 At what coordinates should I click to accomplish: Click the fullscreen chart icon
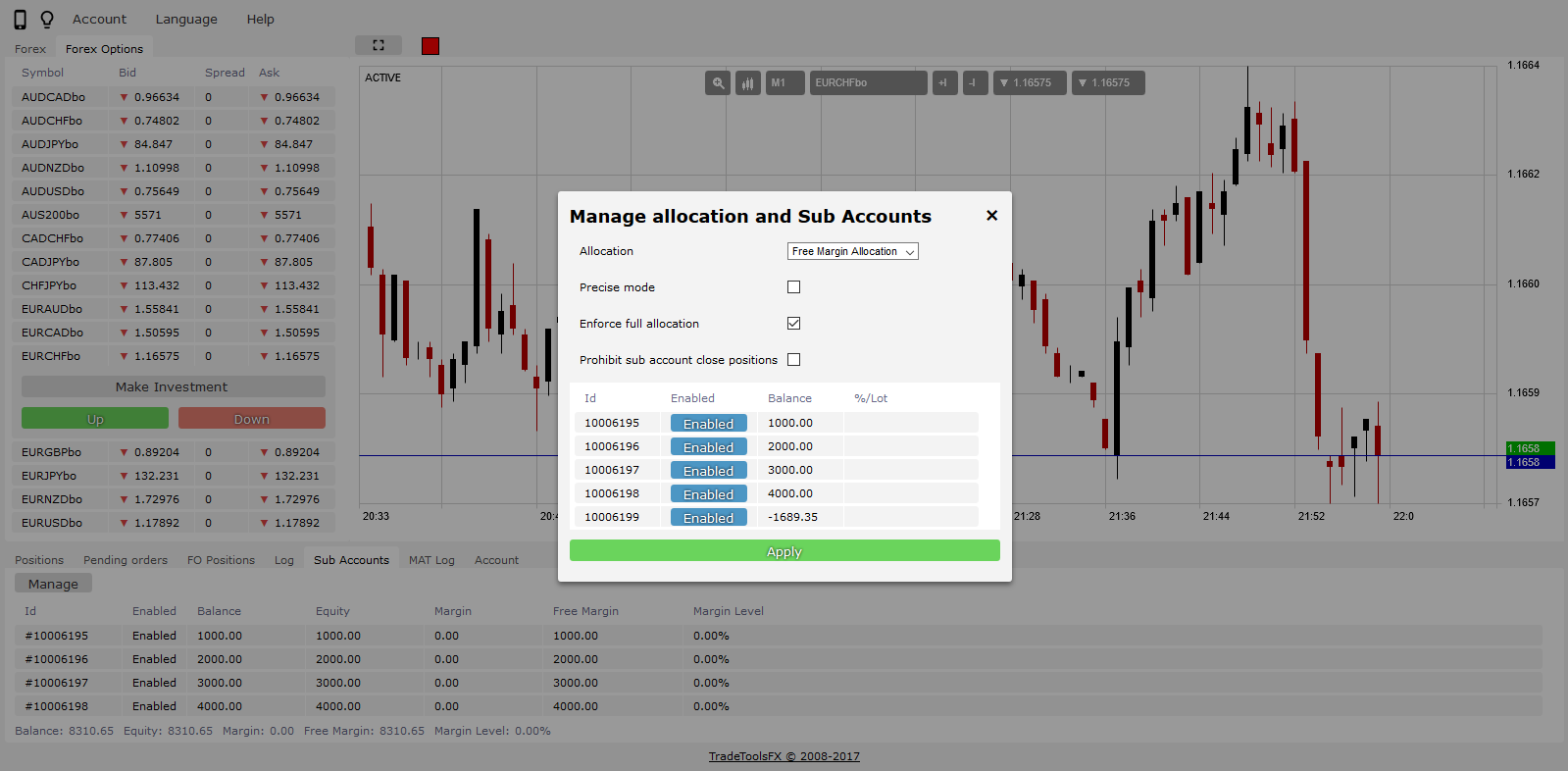[x=379, y=45]
